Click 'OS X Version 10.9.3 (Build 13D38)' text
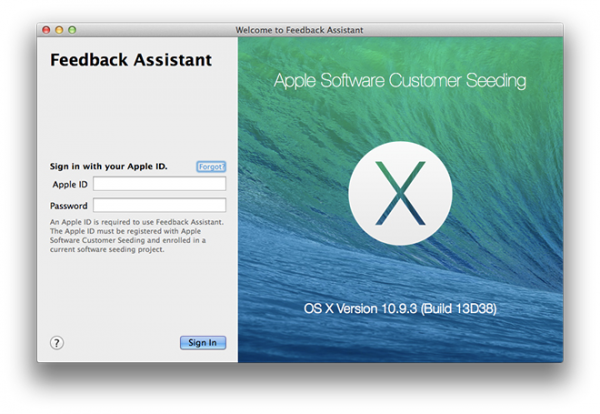 [x=400, y=308]
